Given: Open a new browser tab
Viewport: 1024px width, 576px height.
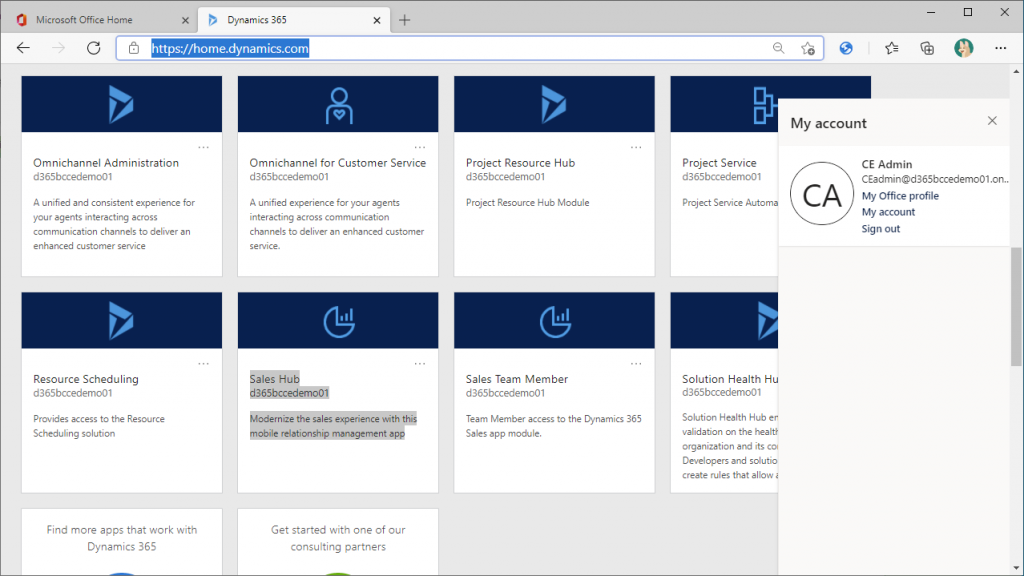Looking at the screenshot, I should click(404, 20).
